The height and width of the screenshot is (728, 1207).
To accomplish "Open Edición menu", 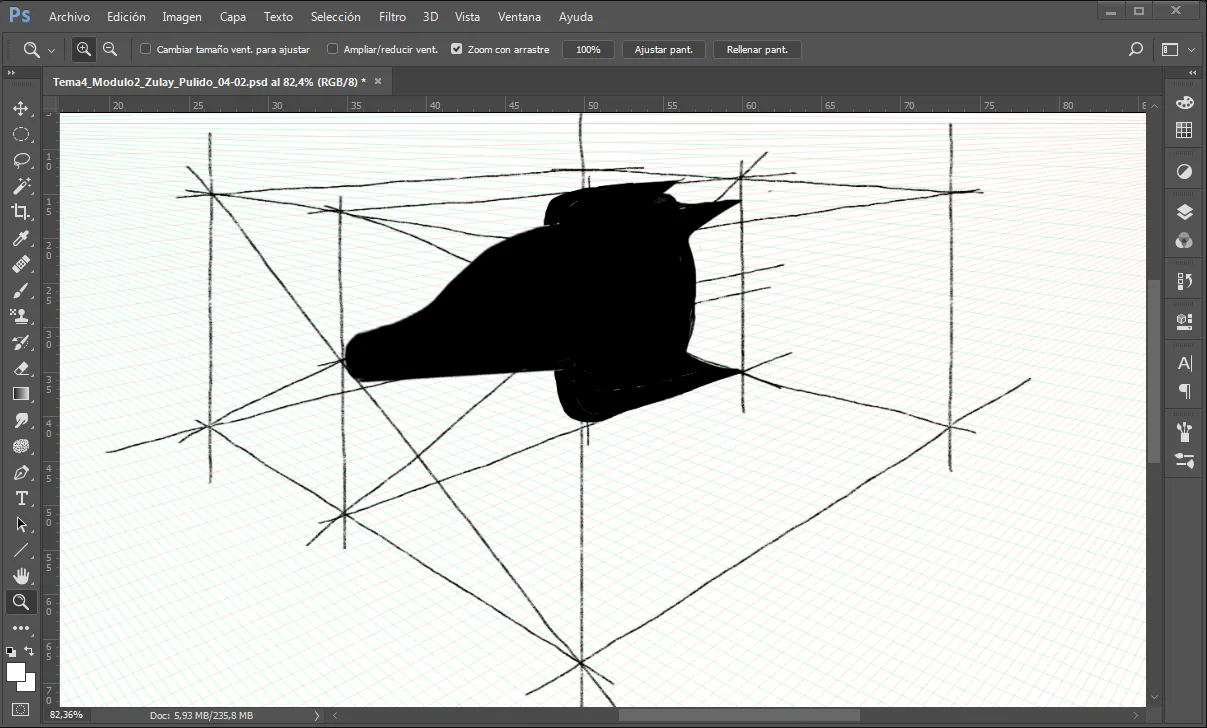I will pos(126,17).
